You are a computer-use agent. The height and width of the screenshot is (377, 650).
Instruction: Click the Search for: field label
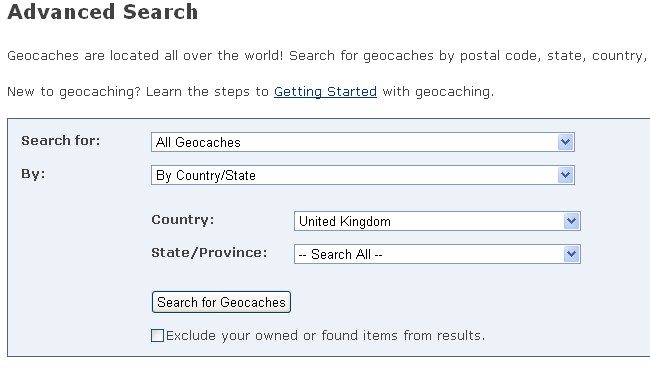click(x=61, y=141)
